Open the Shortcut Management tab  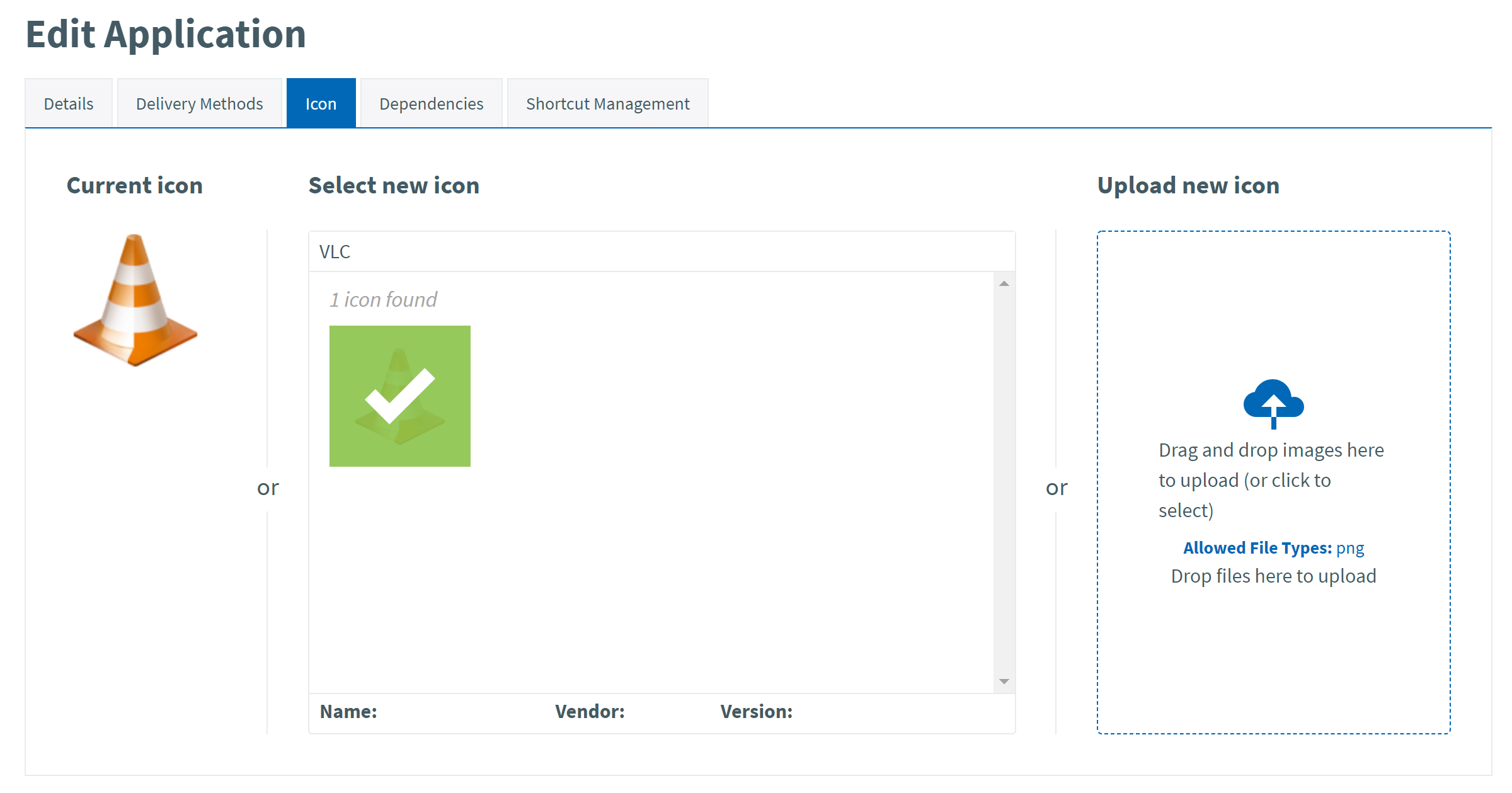click(x=607, y=103)
